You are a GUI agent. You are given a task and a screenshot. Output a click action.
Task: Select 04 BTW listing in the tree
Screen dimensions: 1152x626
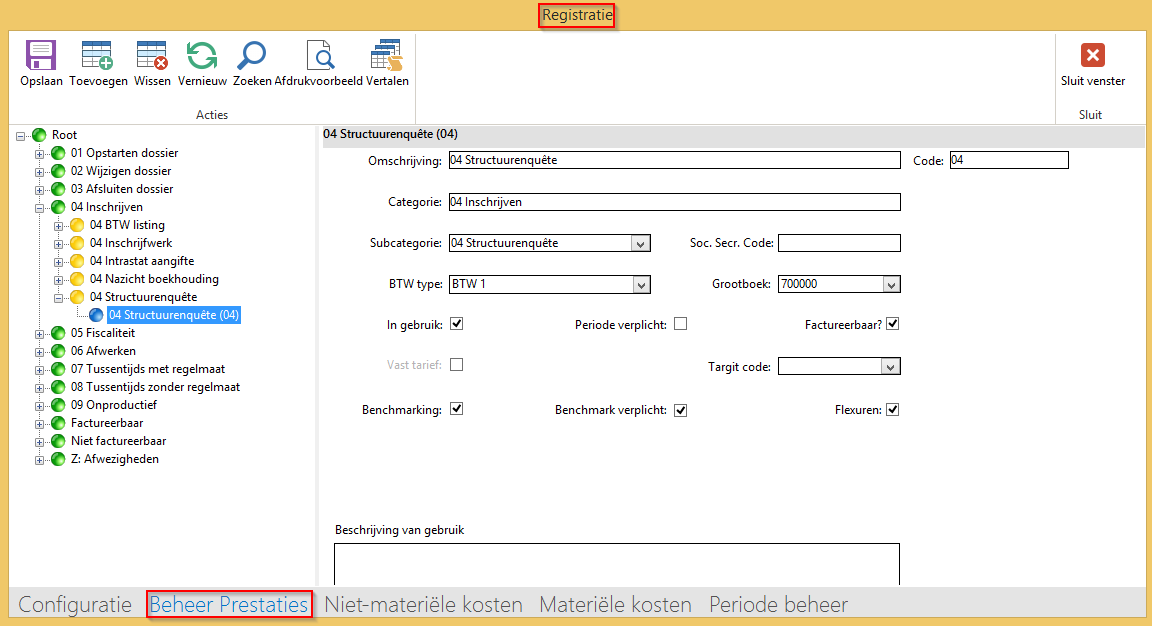click(x=127, y=225)
